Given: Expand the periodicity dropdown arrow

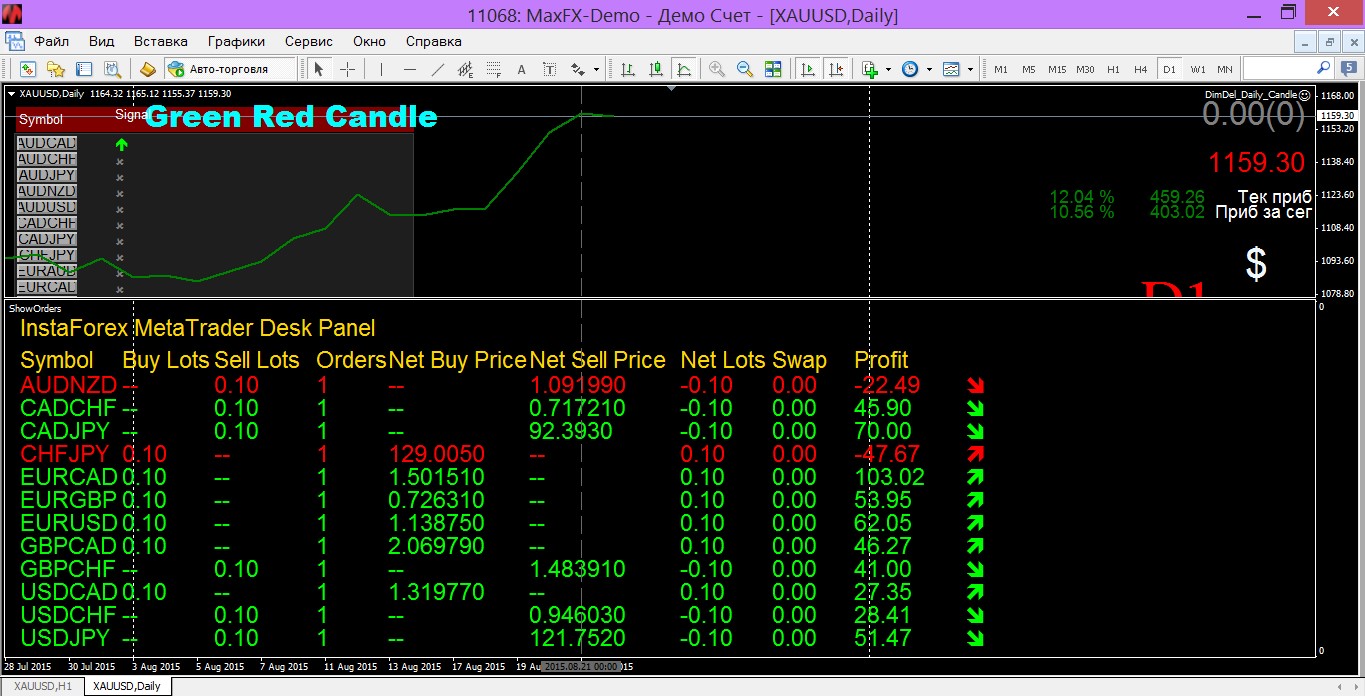Looking at the screenshot, I should pos(929,69).
